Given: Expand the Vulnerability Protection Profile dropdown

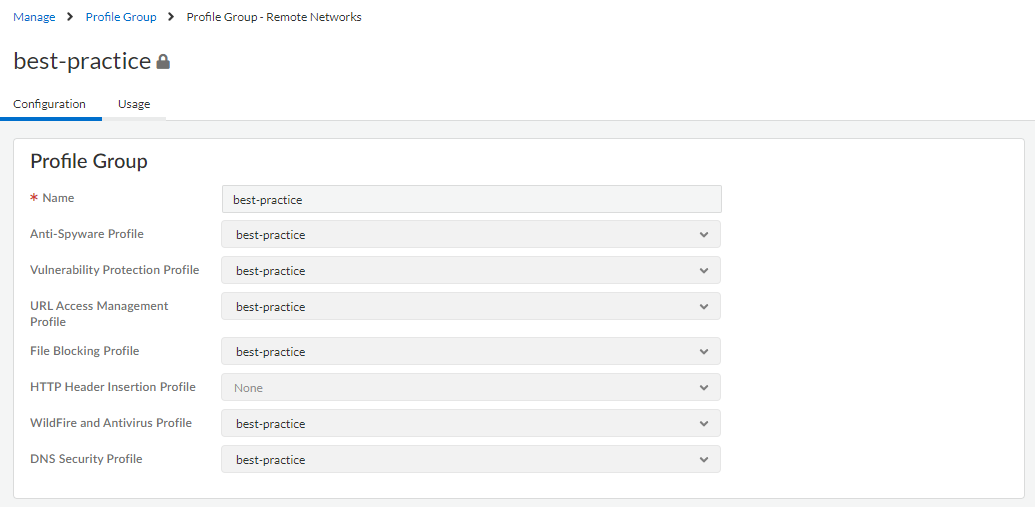Looking at the screenshot, I should click(471, 271).
